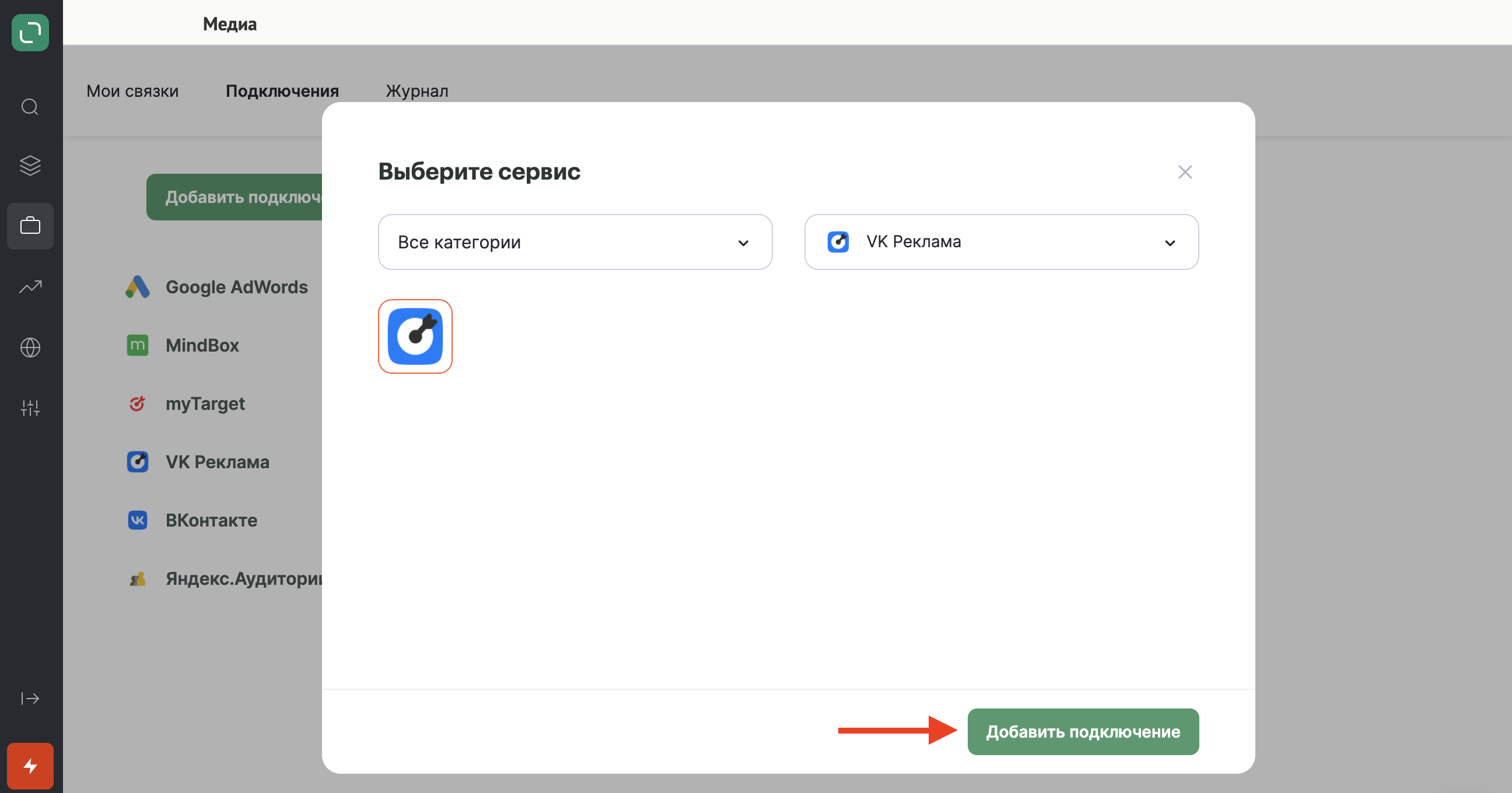
Task: Switch to the Мои связки tab
Action: 132,91
